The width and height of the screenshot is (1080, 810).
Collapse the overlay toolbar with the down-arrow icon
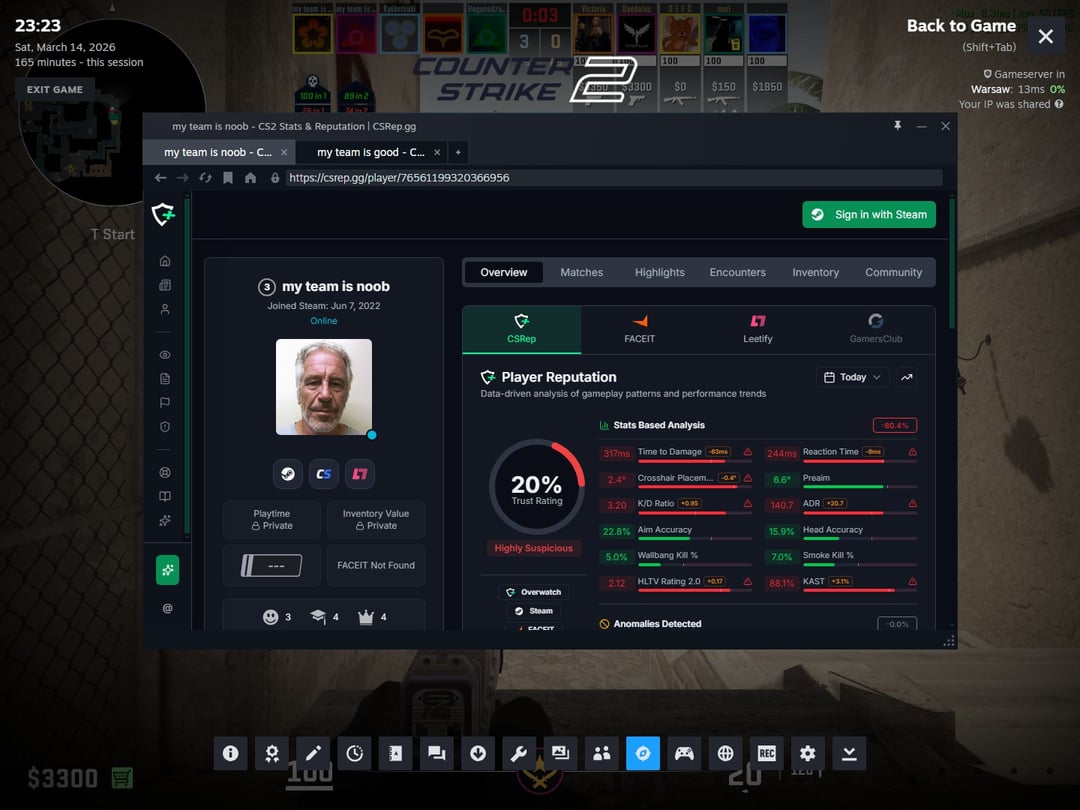[x=849, y=753]
